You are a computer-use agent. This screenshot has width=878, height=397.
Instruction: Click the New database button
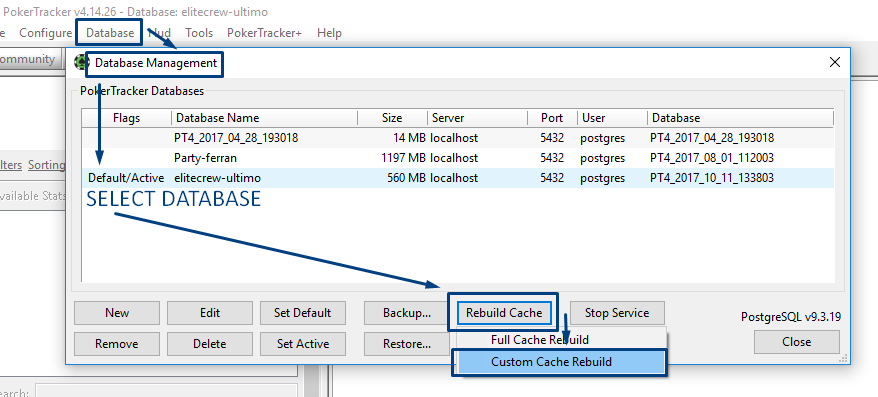click(117, 313)
